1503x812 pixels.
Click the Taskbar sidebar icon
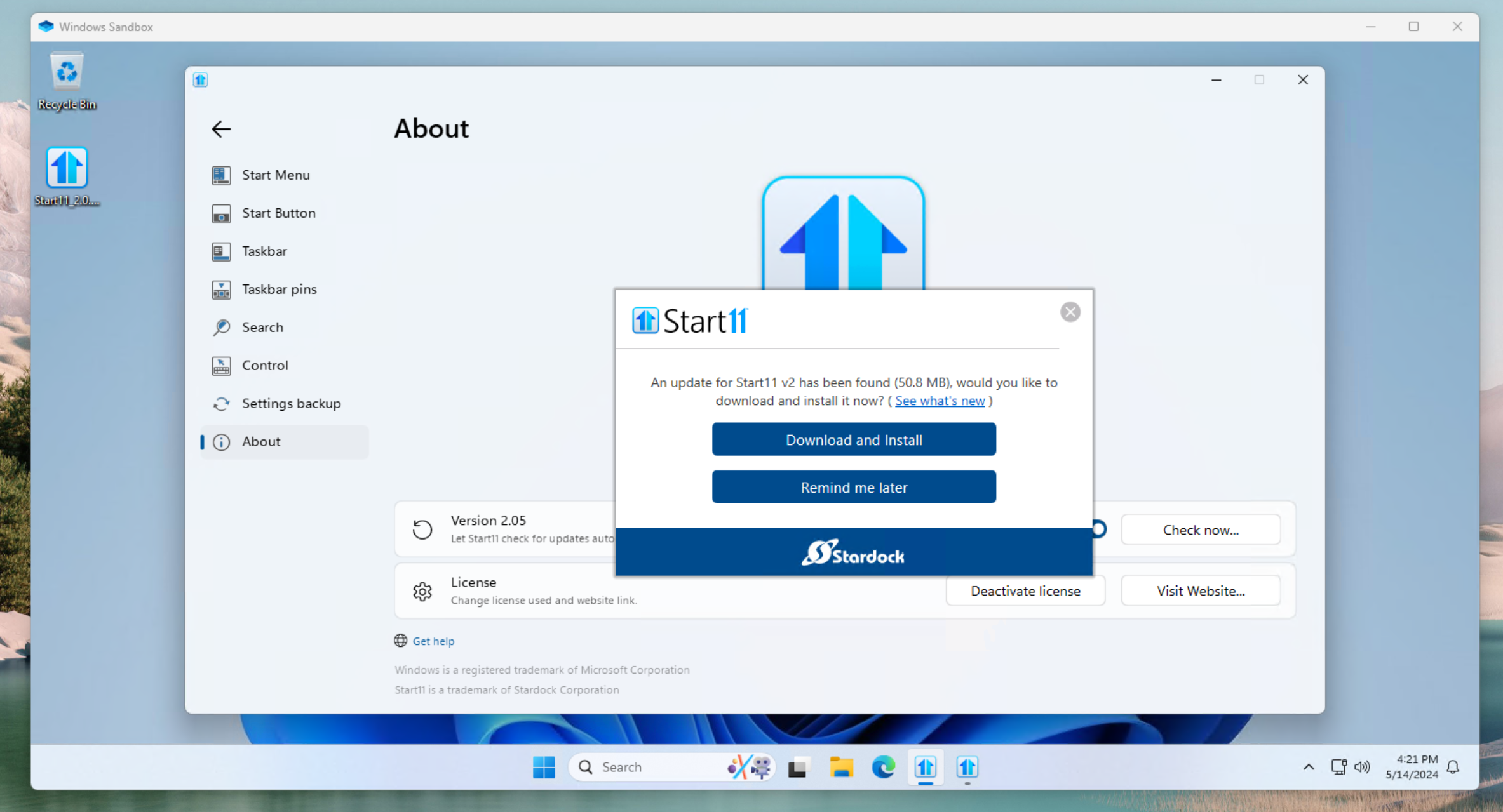pos(221,251)
